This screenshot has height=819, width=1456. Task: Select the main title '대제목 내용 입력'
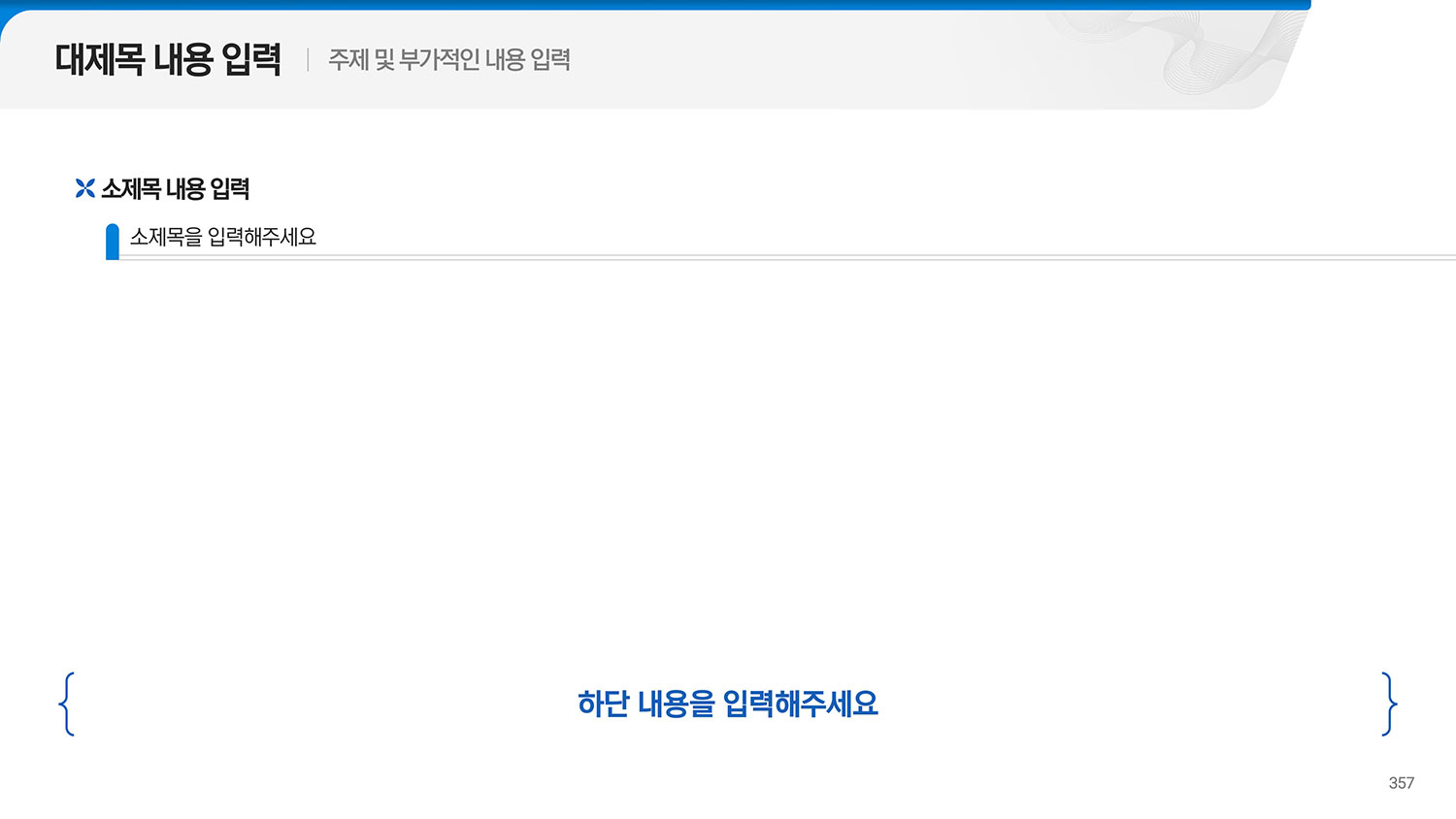168,59
